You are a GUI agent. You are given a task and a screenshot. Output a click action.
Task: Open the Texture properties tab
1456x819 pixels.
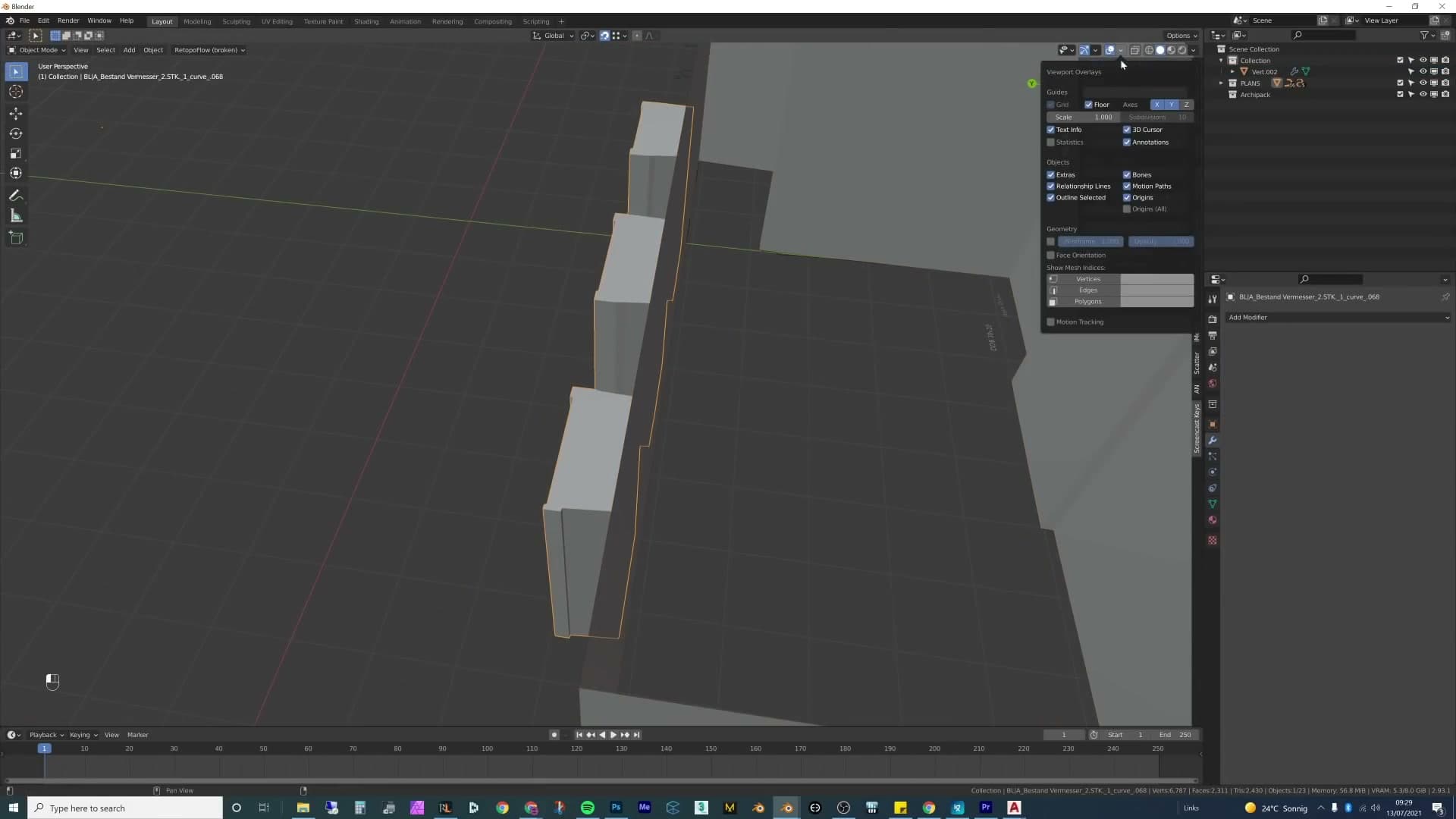[1213, 540]
